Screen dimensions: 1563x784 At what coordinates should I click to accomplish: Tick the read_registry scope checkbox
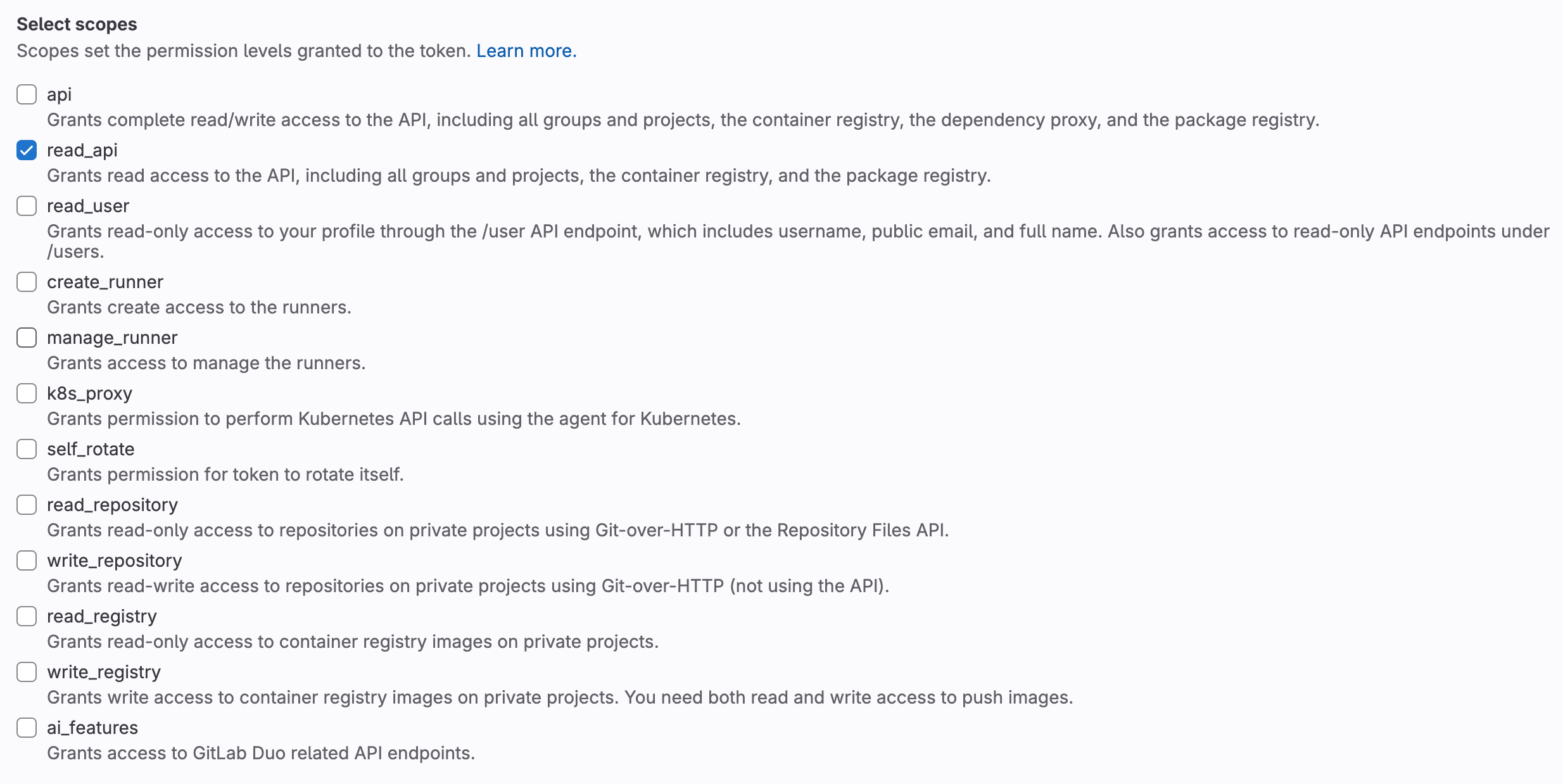pos(27,616)
